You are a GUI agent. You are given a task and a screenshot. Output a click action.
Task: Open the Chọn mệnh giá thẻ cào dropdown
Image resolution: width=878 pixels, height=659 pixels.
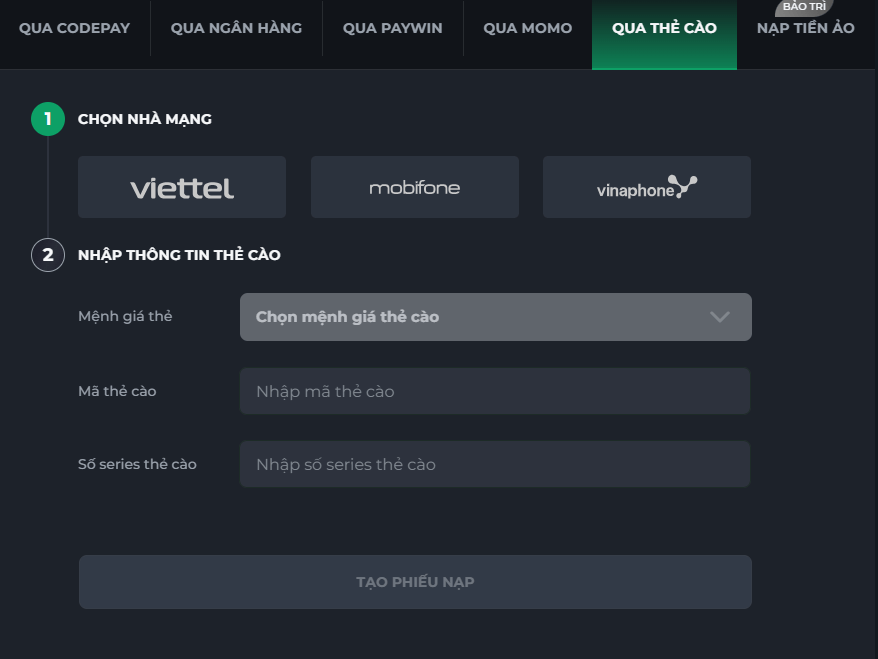(x=480, y=317)
